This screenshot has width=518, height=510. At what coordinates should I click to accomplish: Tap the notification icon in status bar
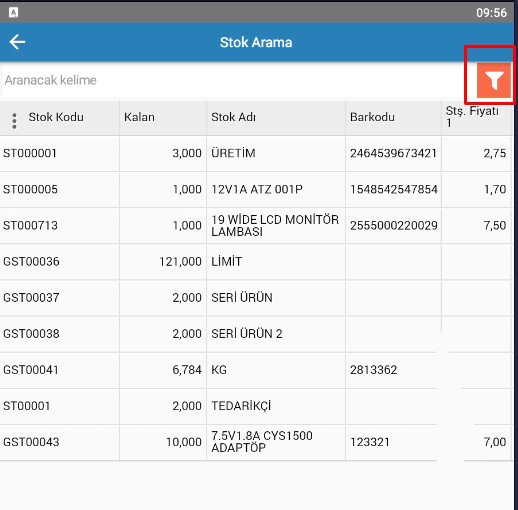click(13, 12)
